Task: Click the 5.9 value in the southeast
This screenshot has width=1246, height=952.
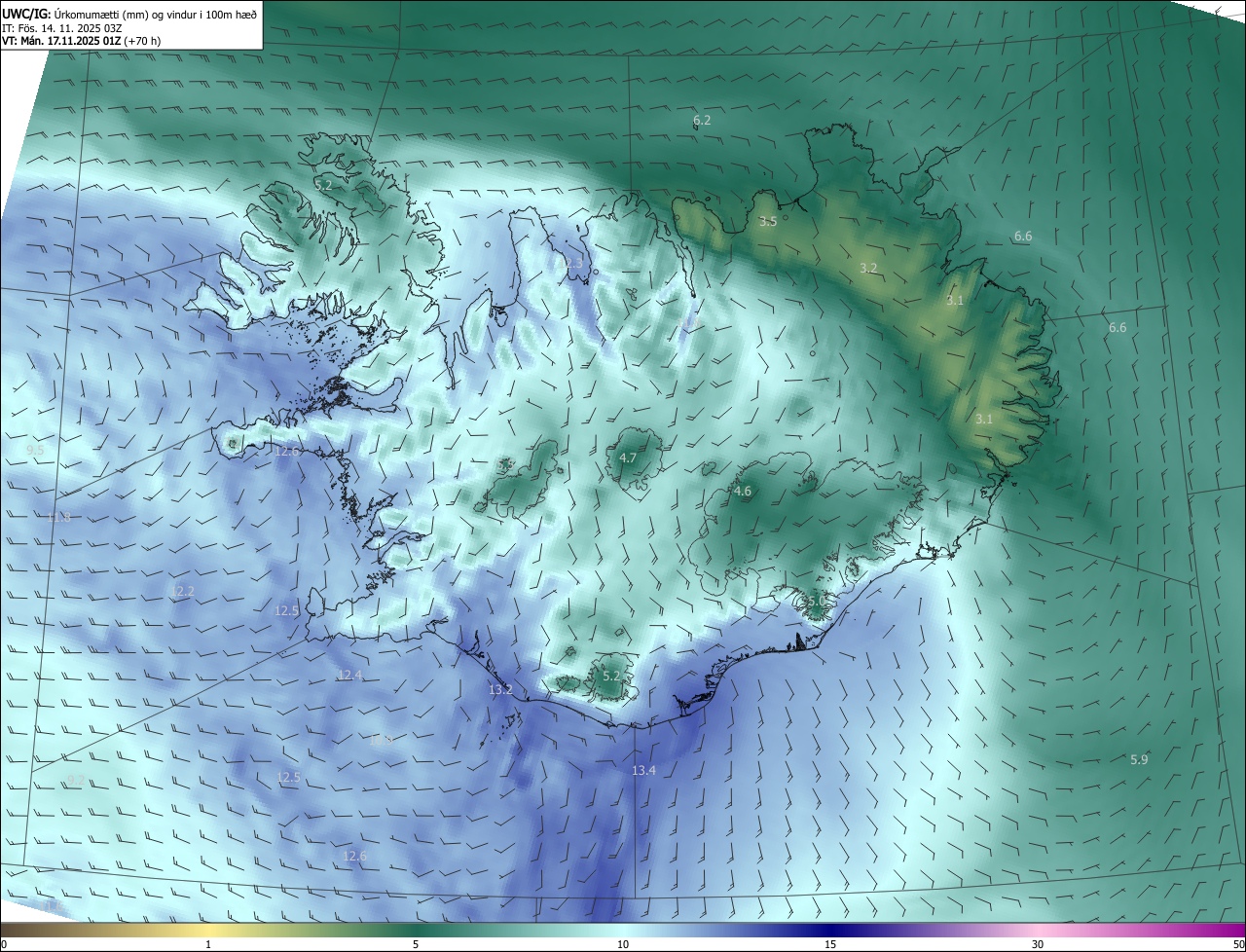Action: click(1139, 759)
